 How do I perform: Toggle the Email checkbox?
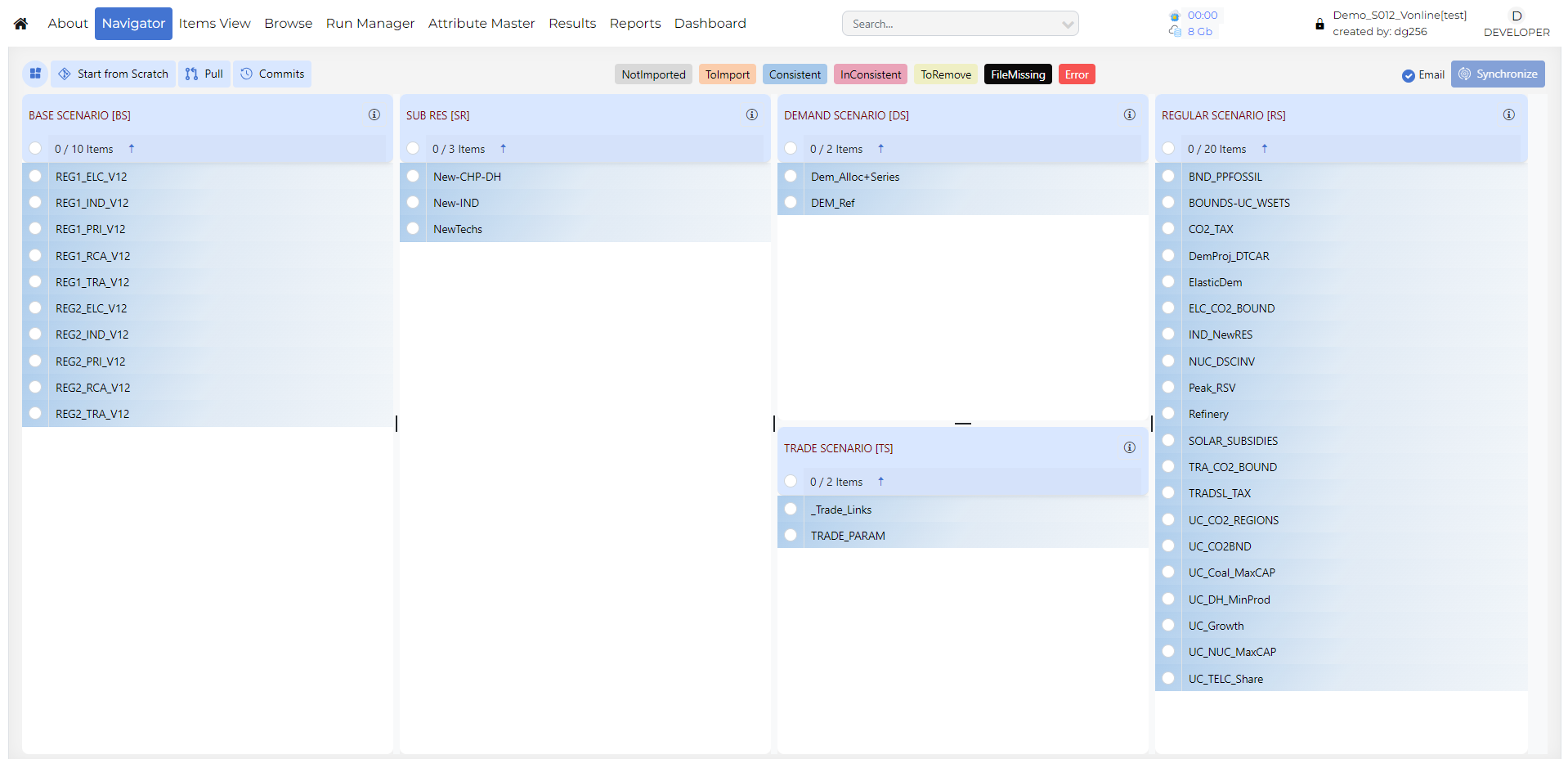click(1409, 75)
